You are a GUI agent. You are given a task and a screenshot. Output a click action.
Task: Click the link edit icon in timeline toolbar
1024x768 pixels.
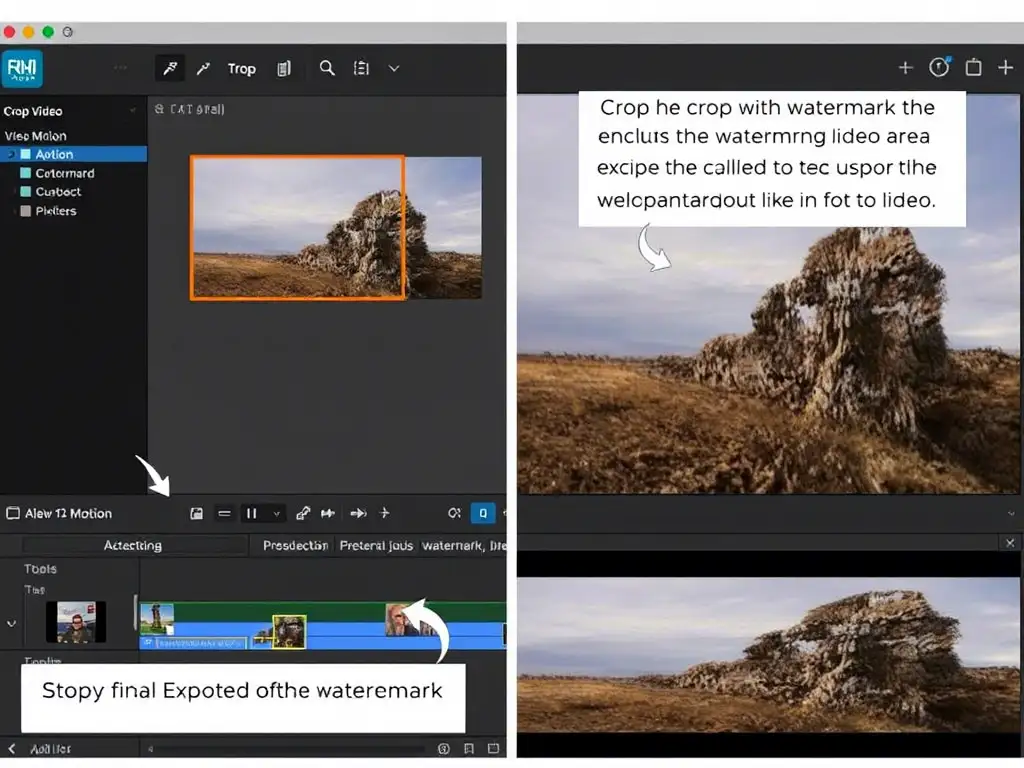click(x=303, y=513)
